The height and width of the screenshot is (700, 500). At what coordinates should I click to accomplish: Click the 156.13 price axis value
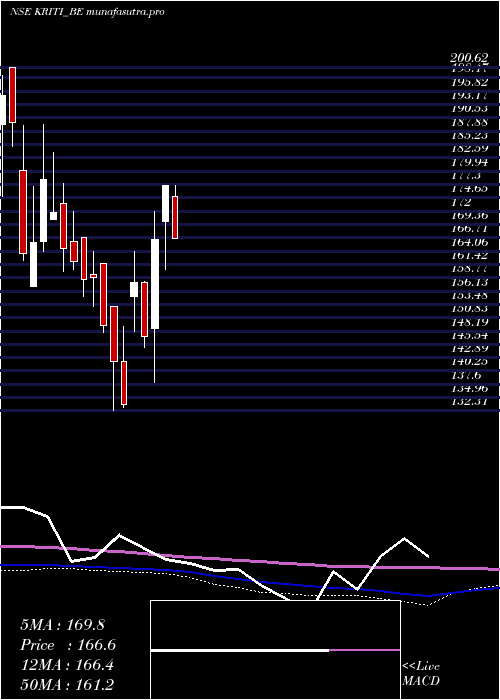(x=469, y=282)
